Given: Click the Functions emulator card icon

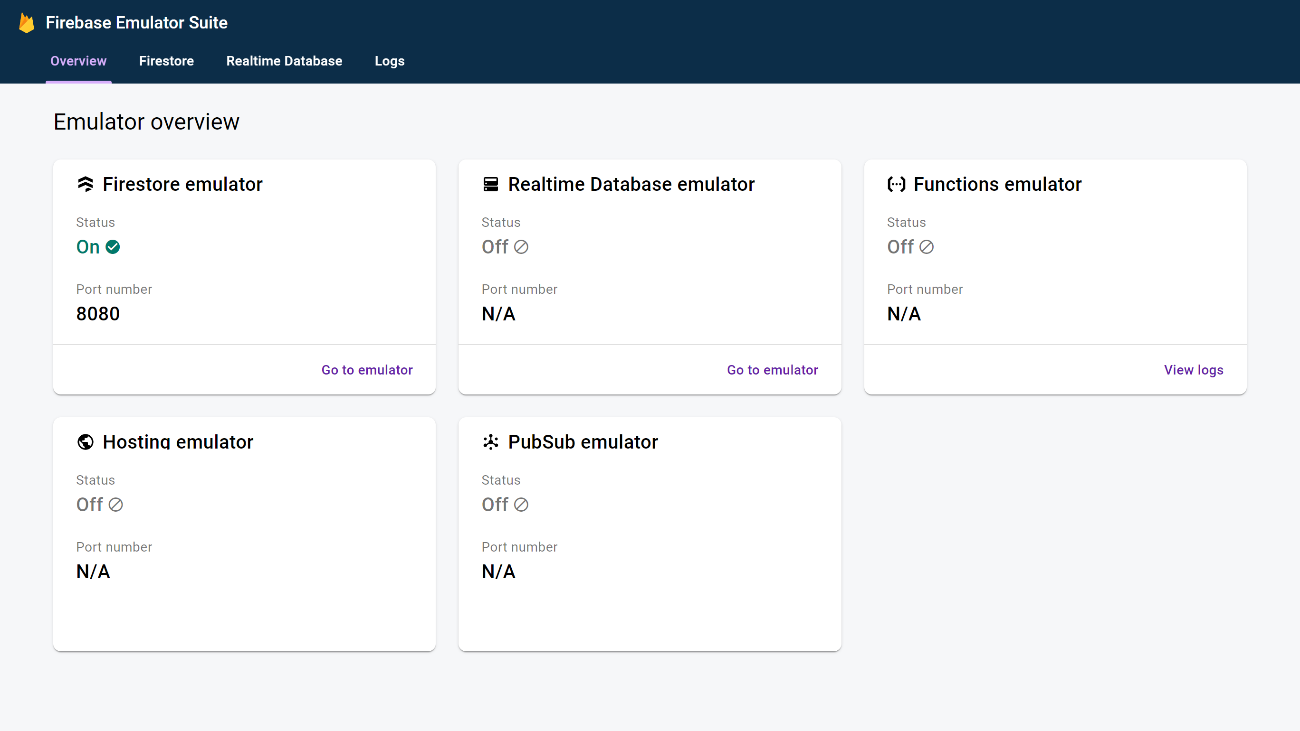Looking at the screenshot, I should [x=897, y=184].
